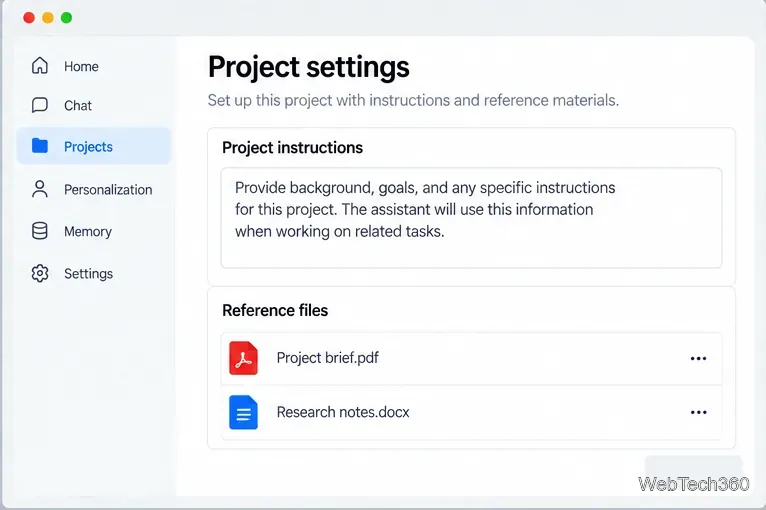Focus the Project instructions text box
Screen dimensions: 766x510
(471, 218)
